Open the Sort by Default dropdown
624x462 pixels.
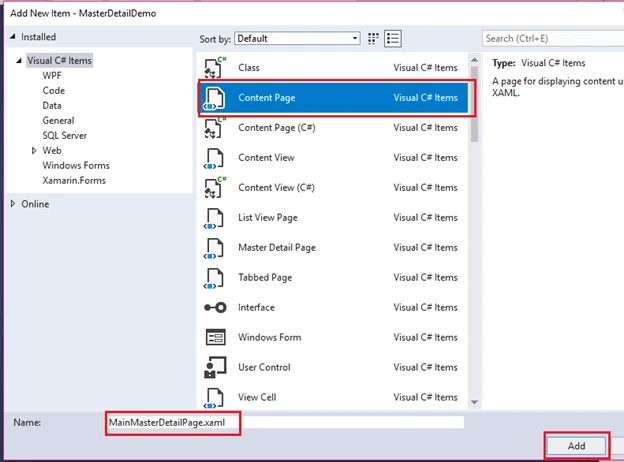297,39
